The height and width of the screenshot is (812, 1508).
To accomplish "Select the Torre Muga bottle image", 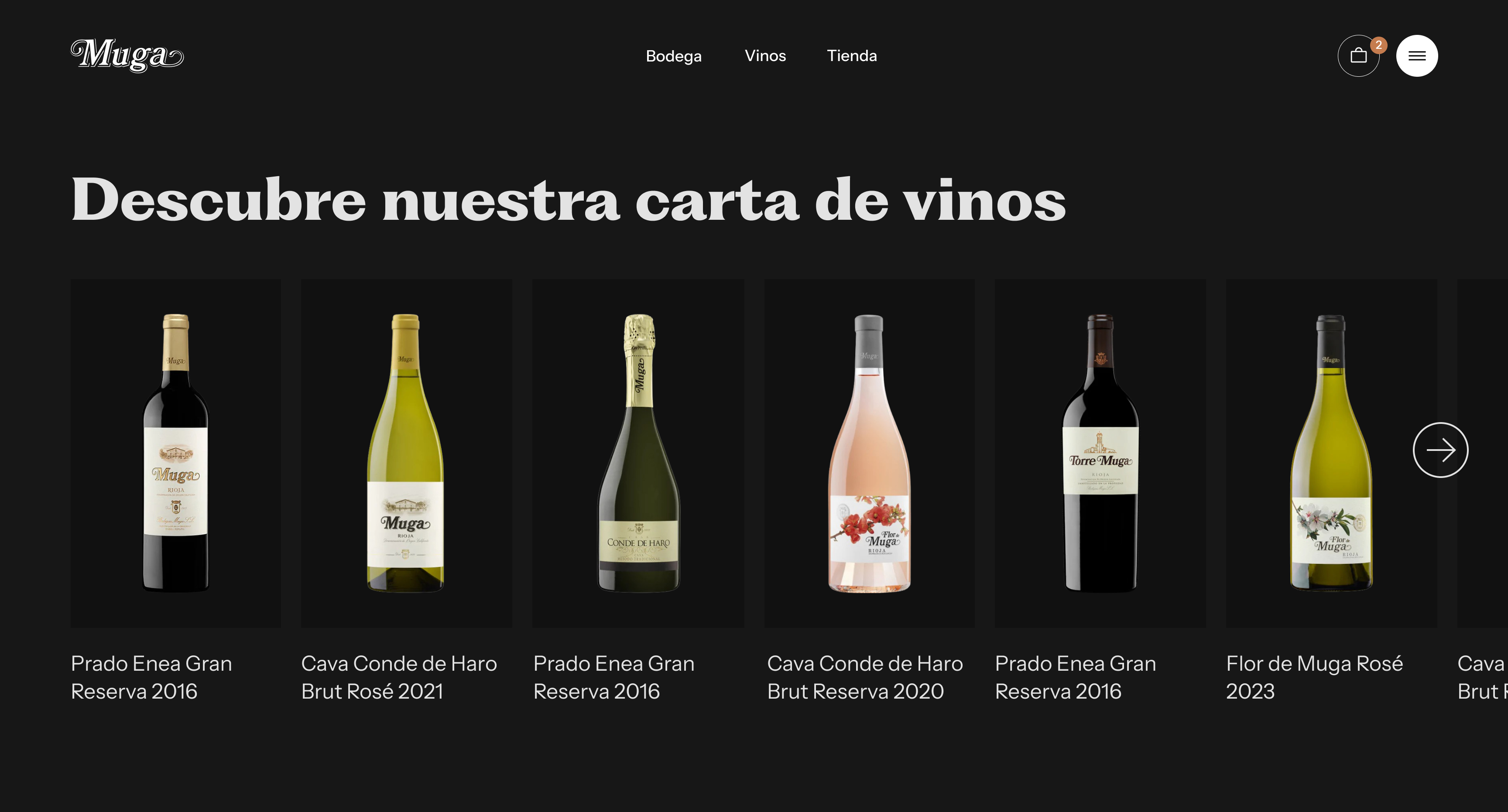I will click(1100, 454).
